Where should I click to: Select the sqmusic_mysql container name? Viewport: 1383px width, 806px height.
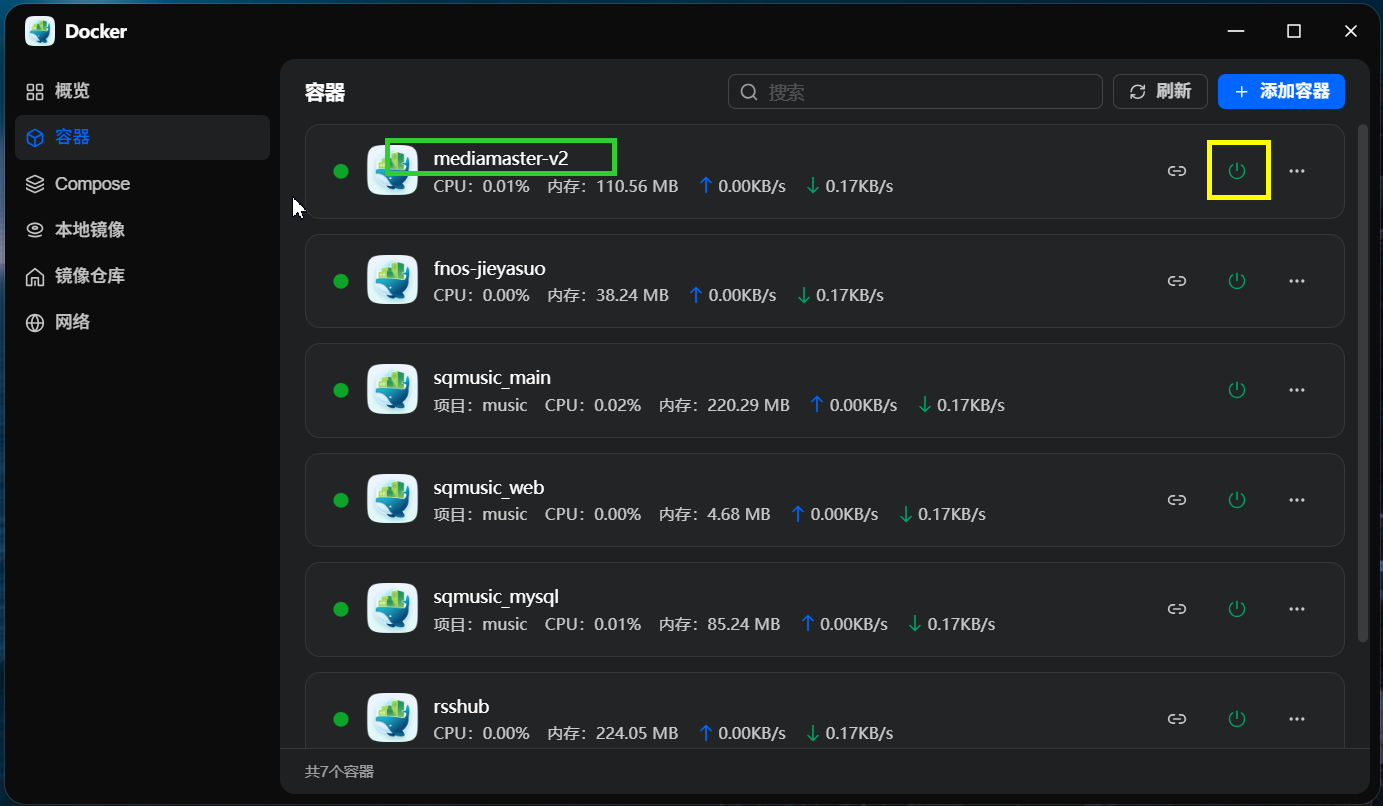click(496, 597)
